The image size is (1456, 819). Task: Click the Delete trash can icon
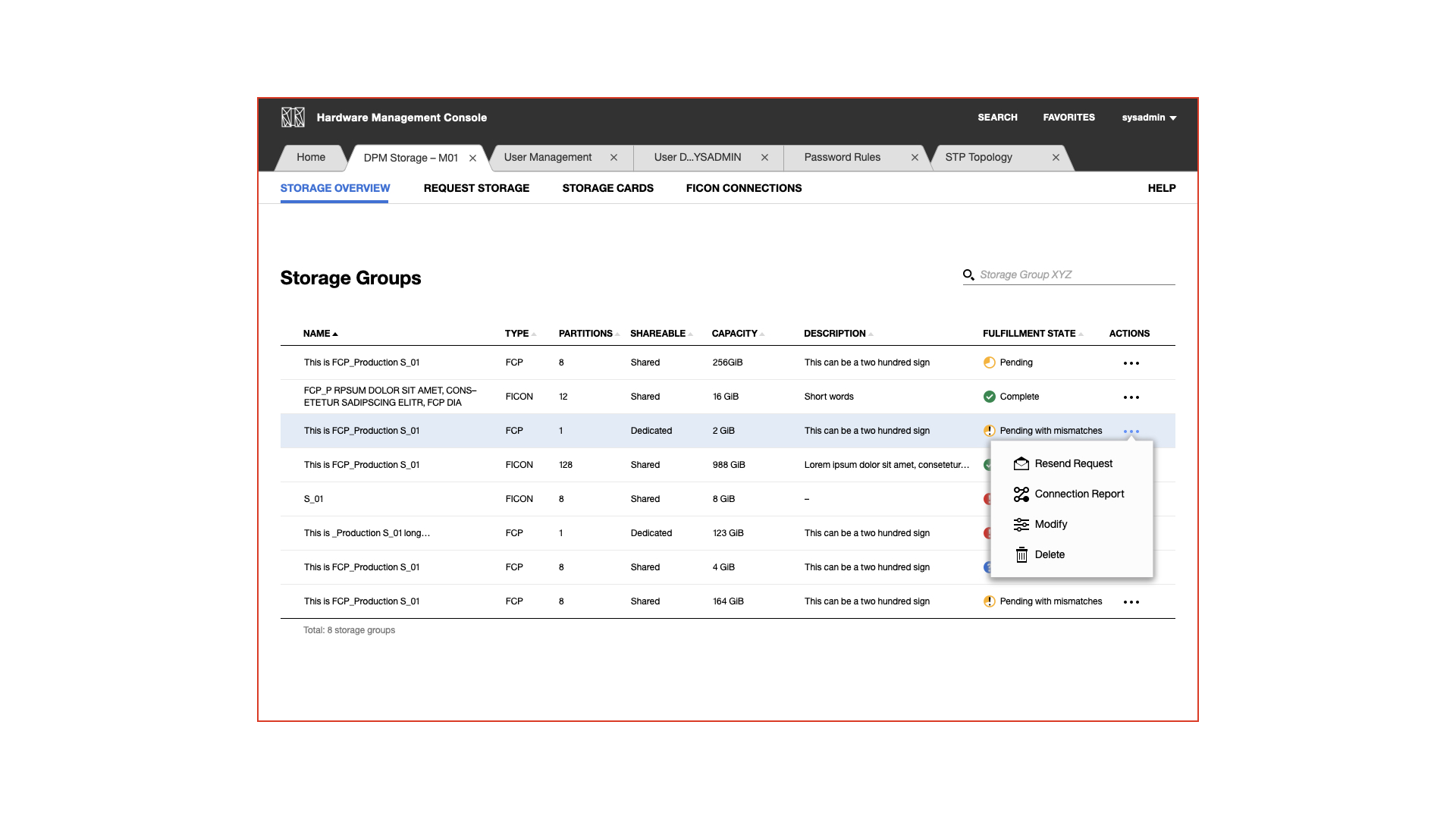click(1021, 554)
